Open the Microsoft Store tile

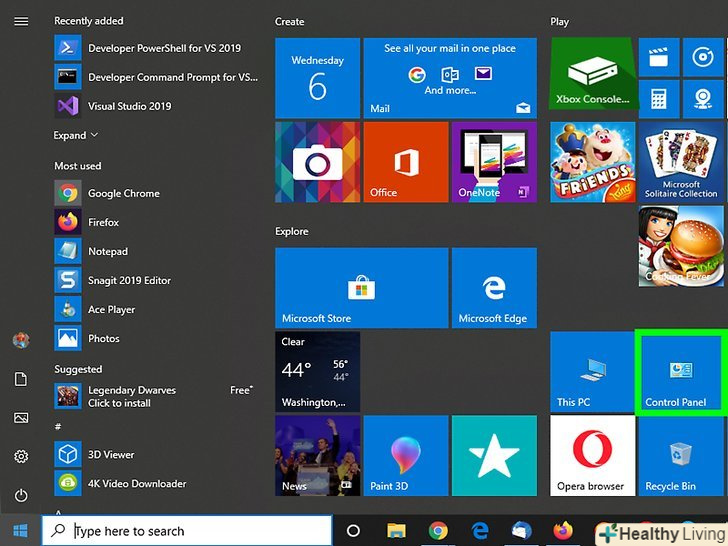pos(360,287)
